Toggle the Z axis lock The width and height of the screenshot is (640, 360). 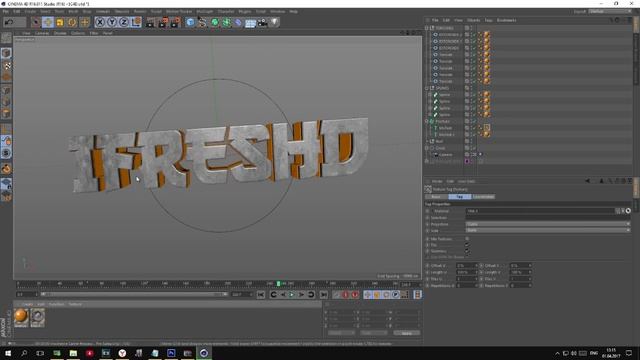[124, 22]
